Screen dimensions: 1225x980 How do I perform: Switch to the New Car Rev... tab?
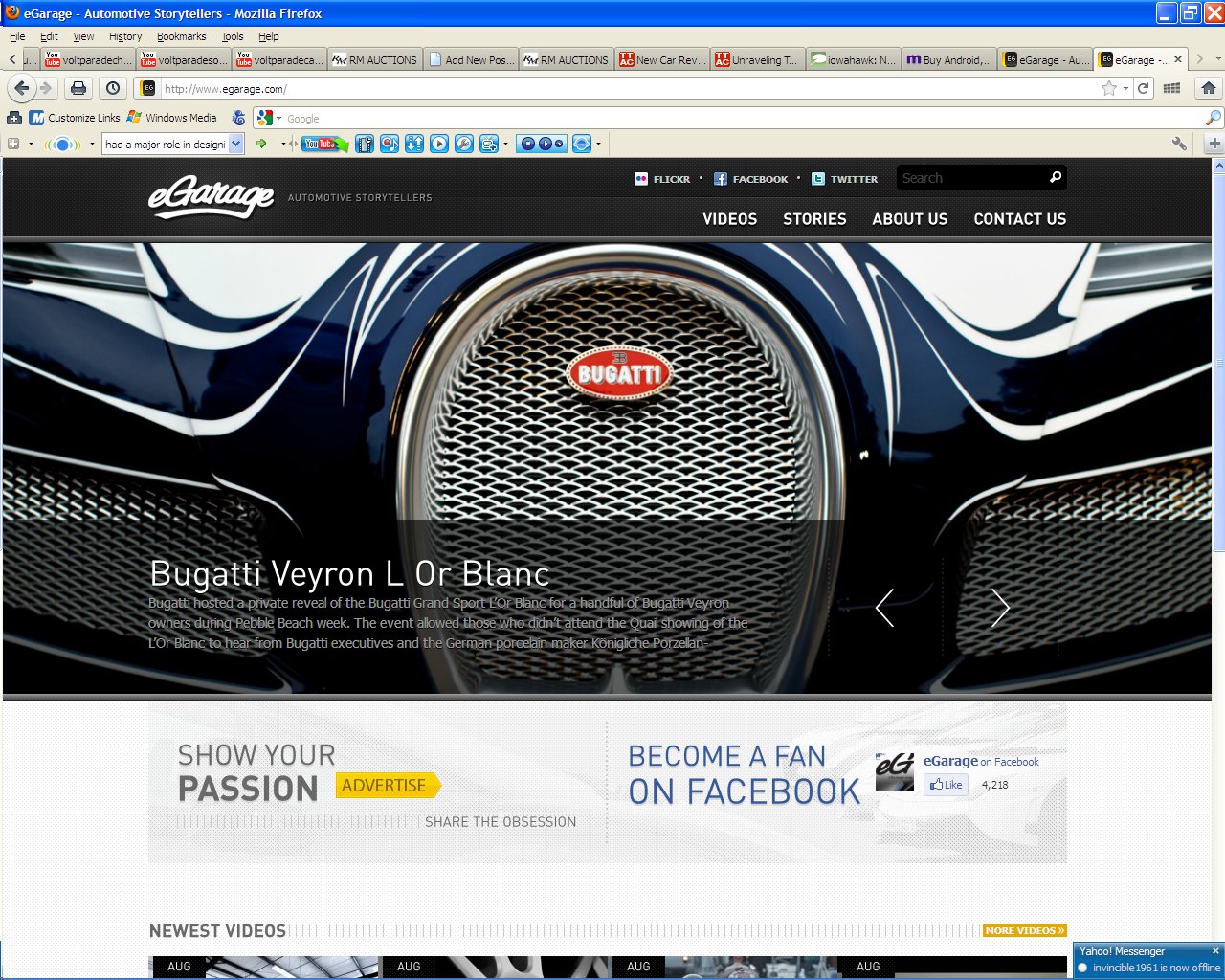click(x=662, y=59)
